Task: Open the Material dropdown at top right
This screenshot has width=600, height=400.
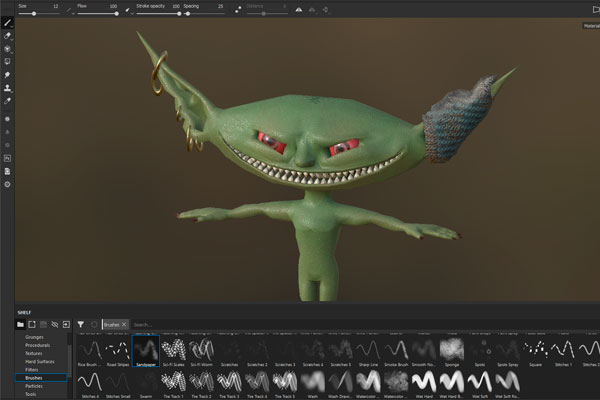Action: (590, 25)
